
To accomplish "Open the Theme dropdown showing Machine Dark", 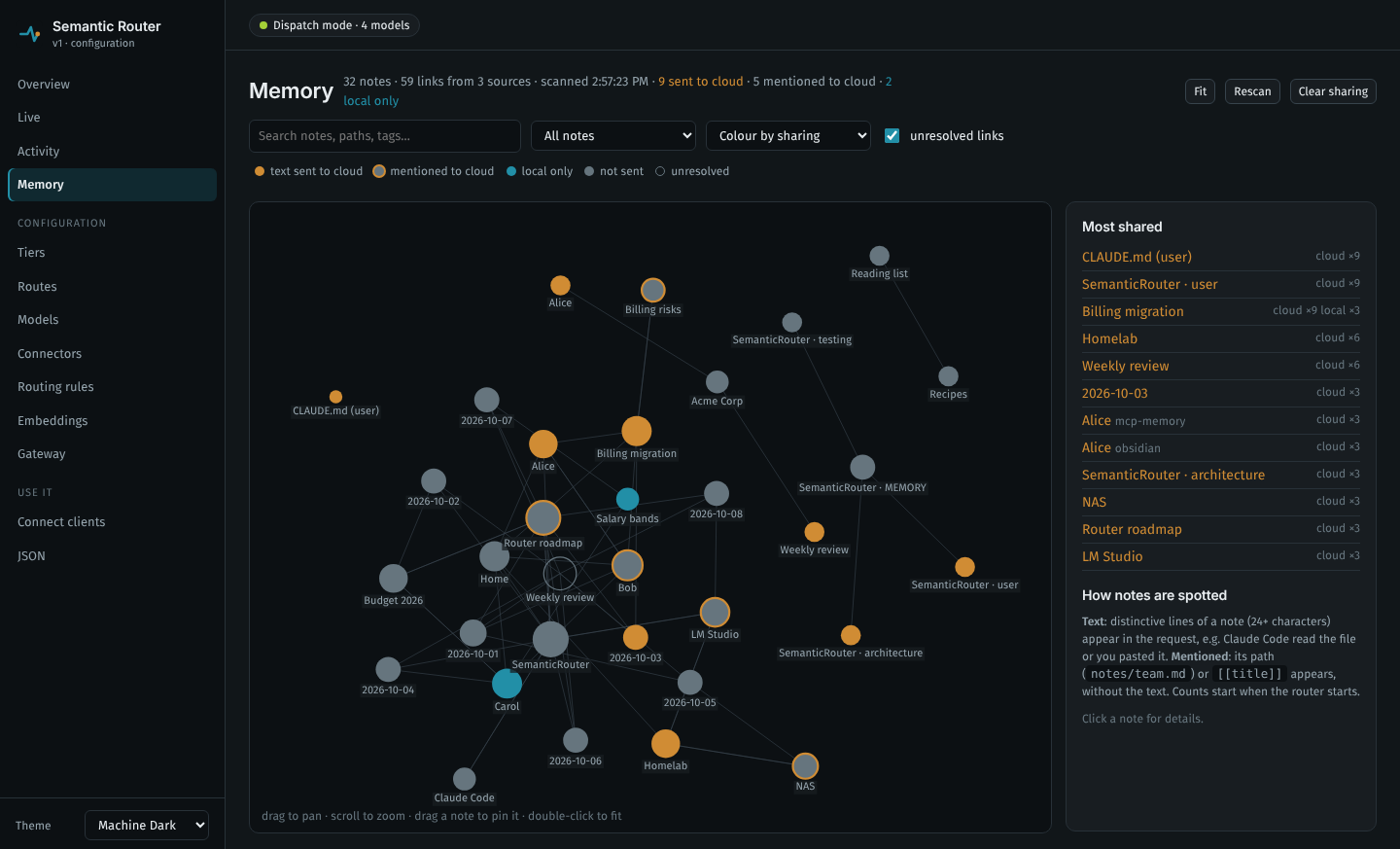I will tap(147, 826).
